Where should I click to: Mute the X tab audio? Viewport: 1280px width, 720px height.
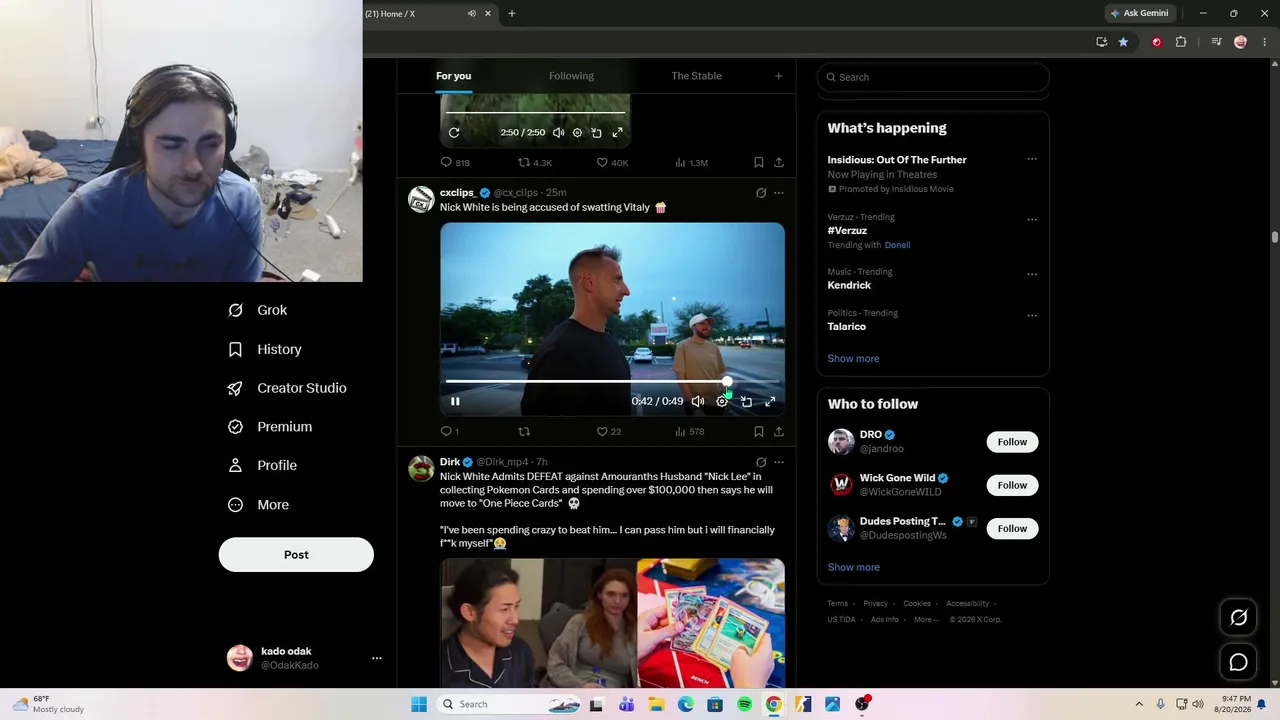471,13
